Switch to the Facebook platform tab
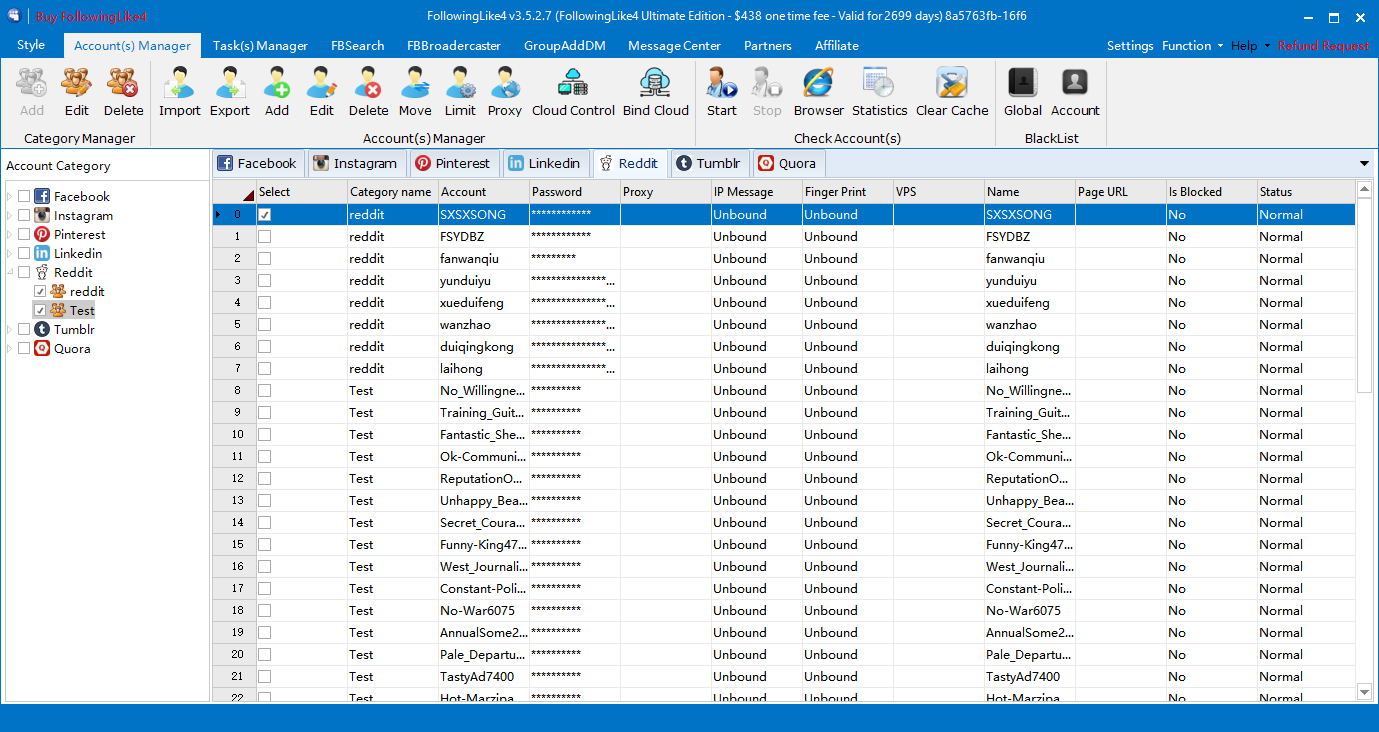 click(258, 164)
